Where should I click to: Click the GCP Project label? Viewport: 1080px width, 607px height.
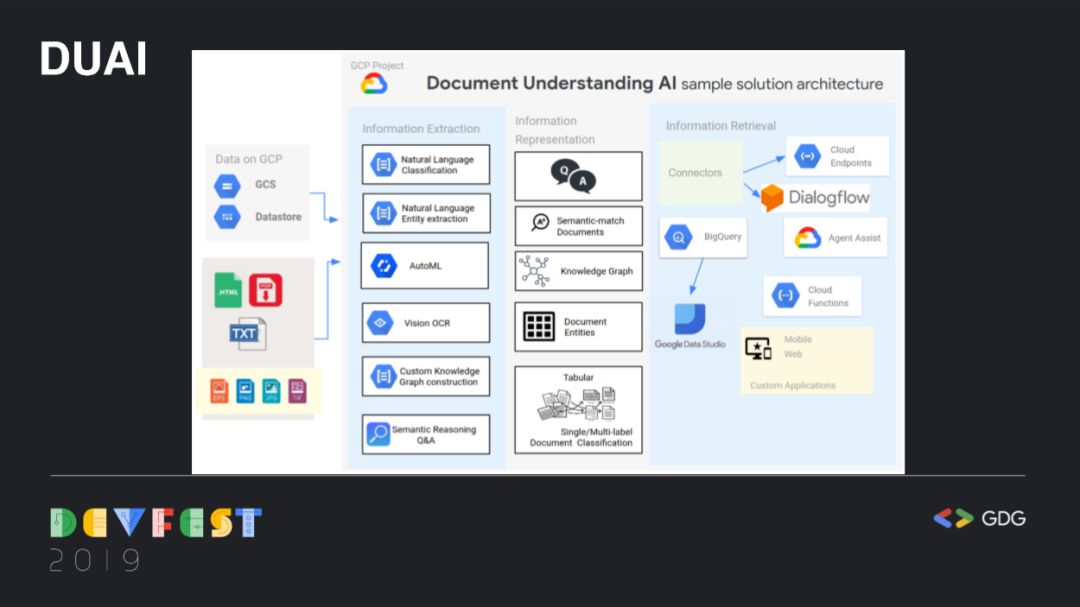tap(377, 65)
